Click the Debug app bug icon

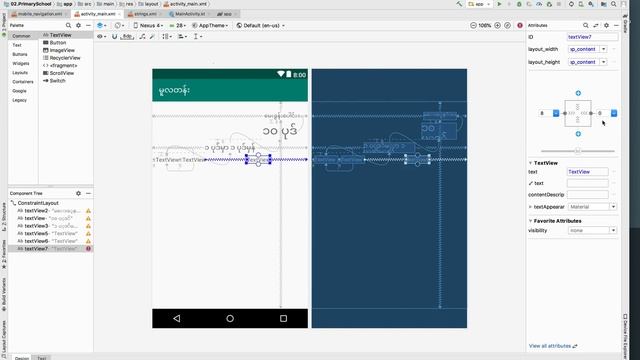pyautogui.click(x=519, y=4)
